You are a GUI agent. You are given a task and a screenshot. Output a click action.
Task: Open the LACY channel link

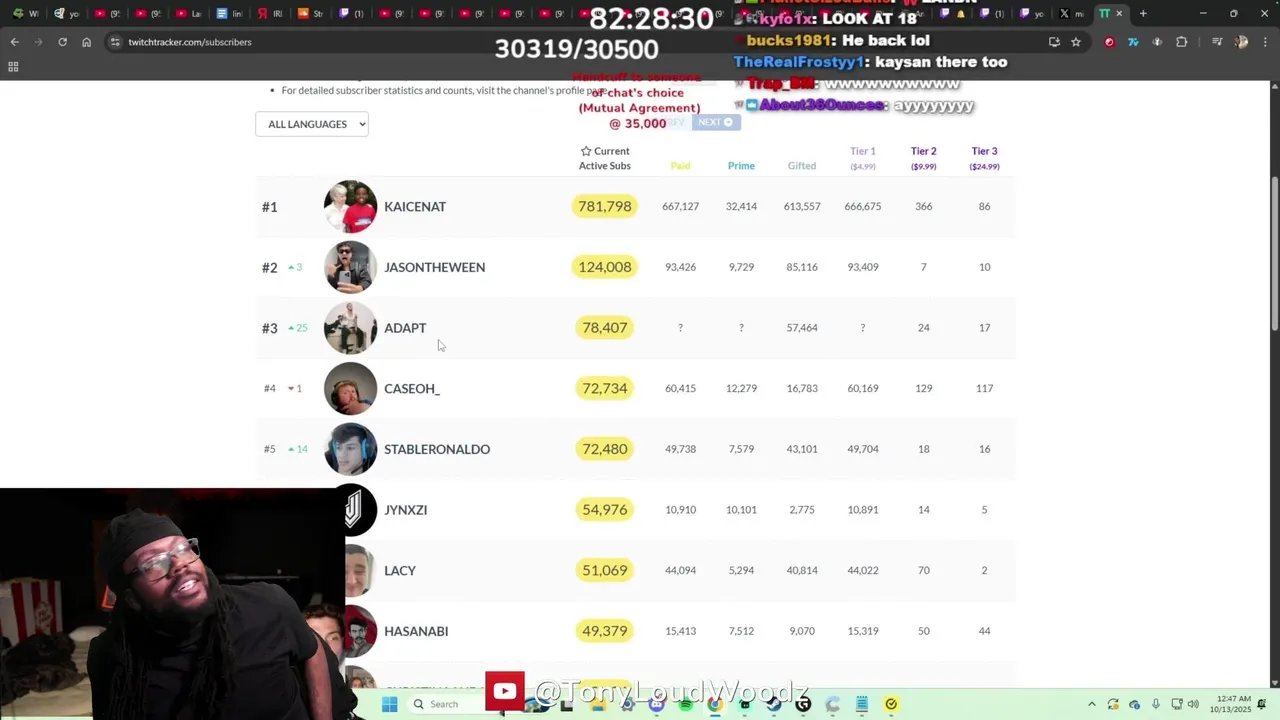pos(400,570)
